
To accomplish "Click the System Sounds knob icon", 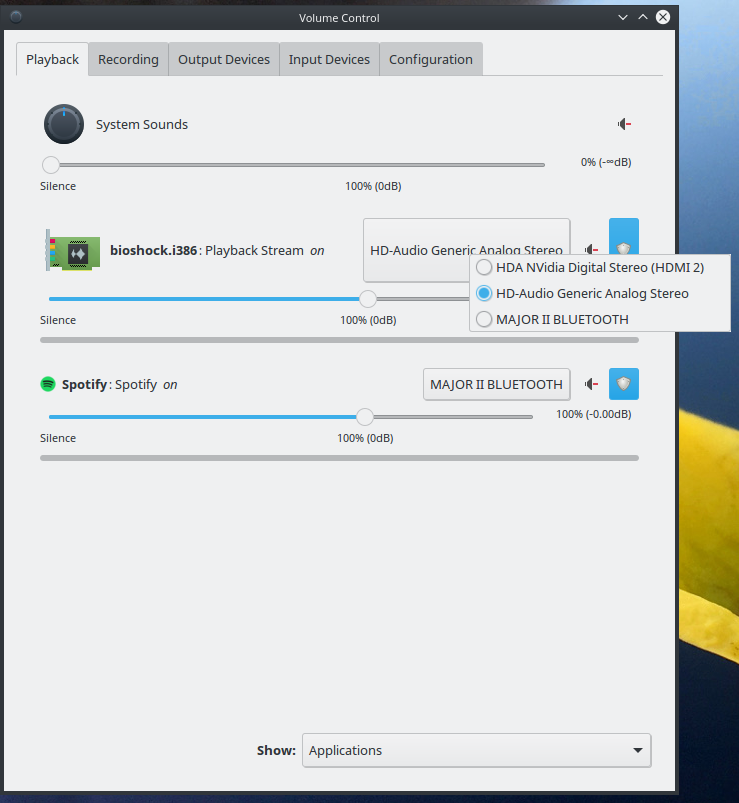I will point(64,124).
